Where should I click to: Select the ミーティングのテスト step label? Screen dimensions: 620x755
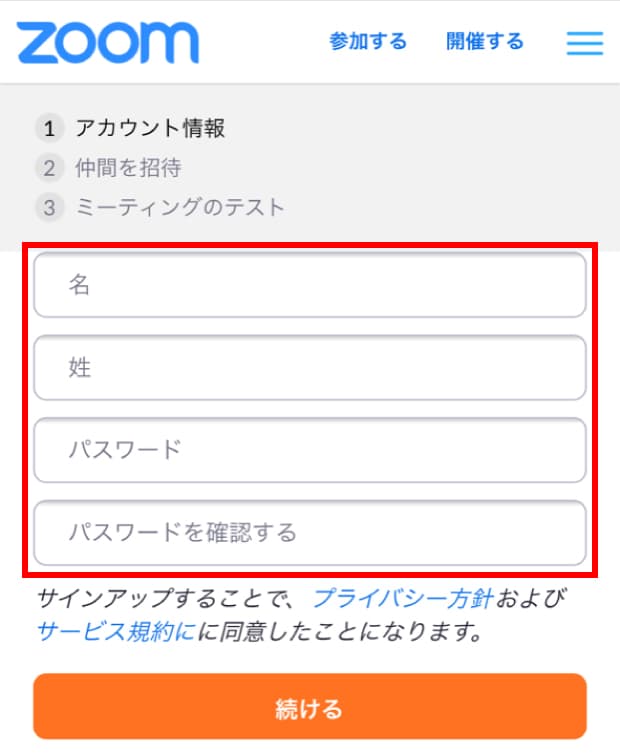click(x=180, y=208)
